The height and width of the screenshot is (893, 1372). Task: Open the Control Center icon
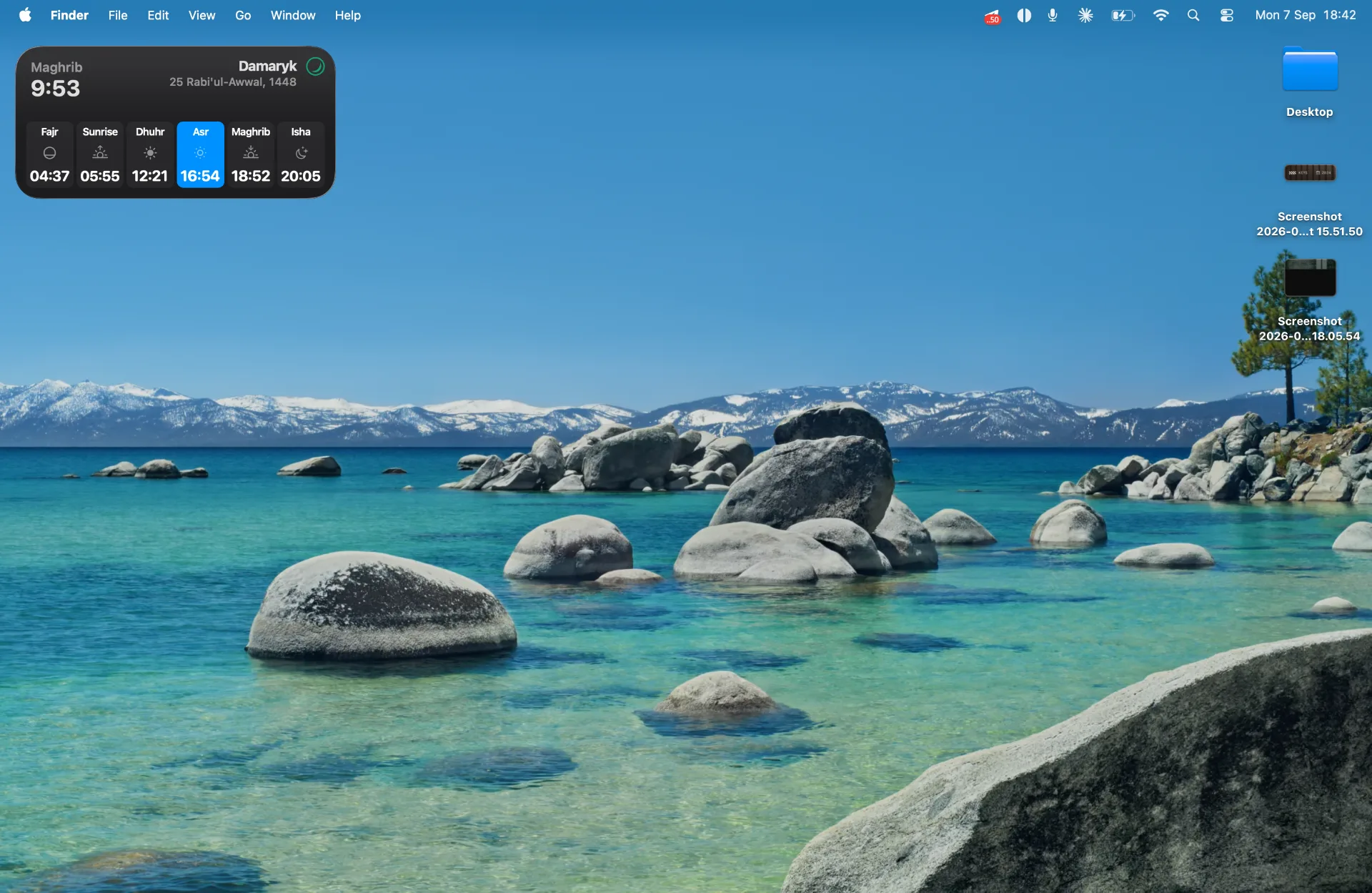[x=1227, y=15]
